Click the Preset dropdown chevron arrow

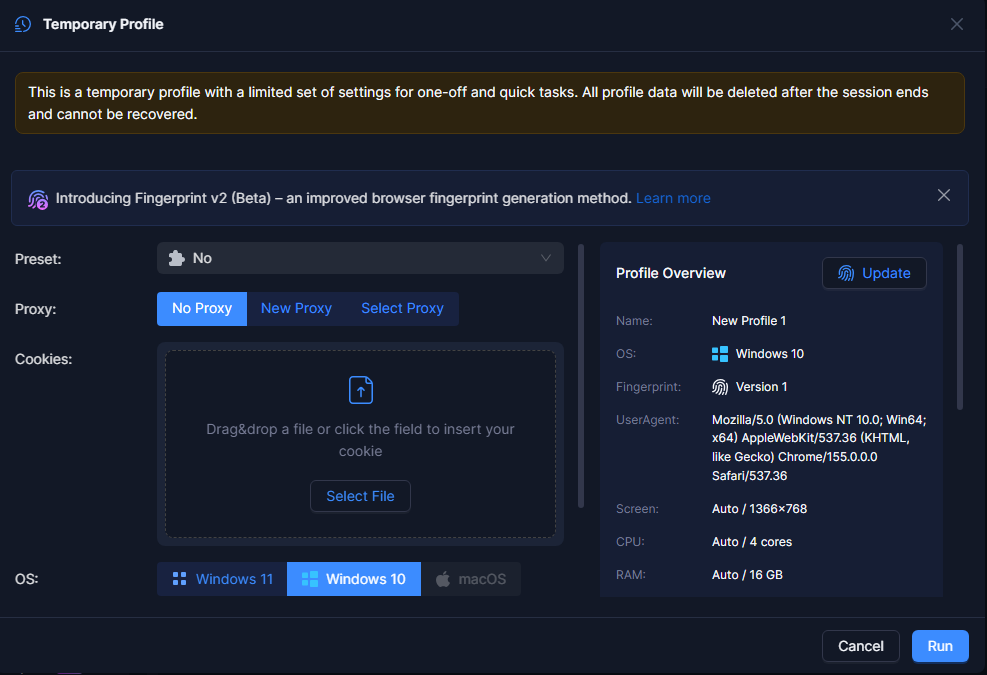coord(546,258)
